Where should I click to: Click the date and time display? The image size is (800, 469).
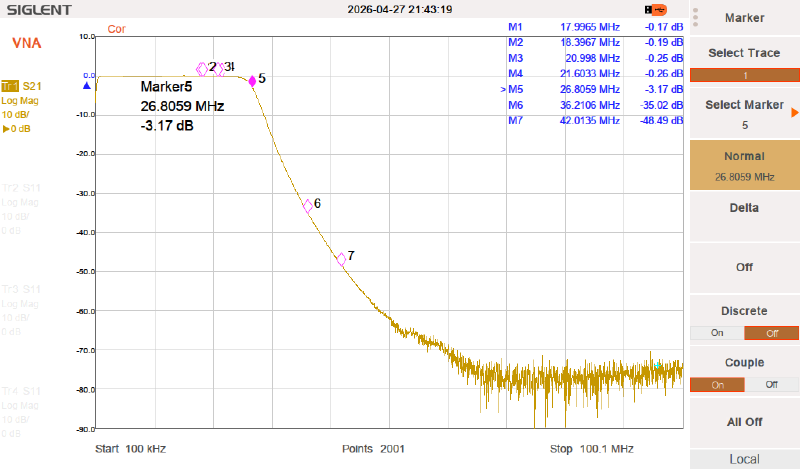click(400, 9)
